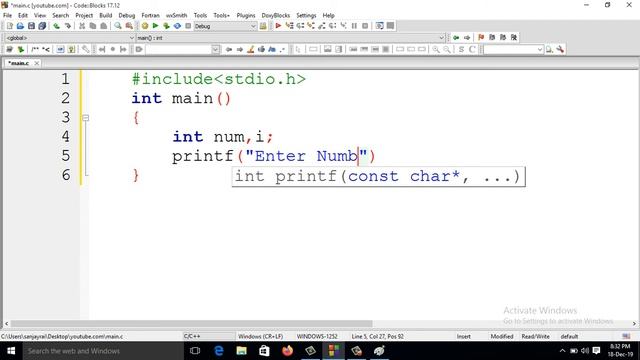Click the incremental search input field

tap(179, 49)
